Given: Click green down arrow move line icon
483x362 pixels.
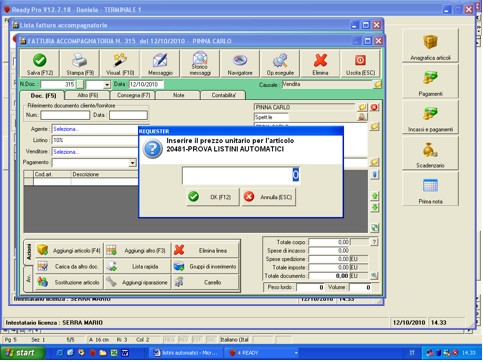Looking at the screenshot, I should 375,207.
